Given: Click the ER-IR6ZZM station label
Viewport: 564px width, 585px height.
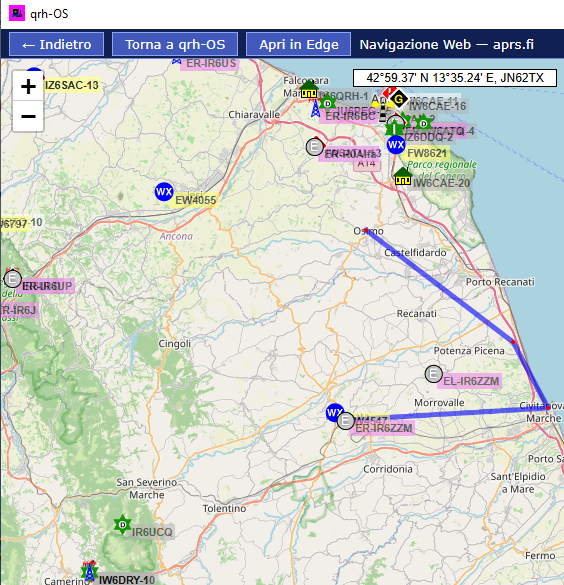Looking at the screenshot, I should [384, 428].
